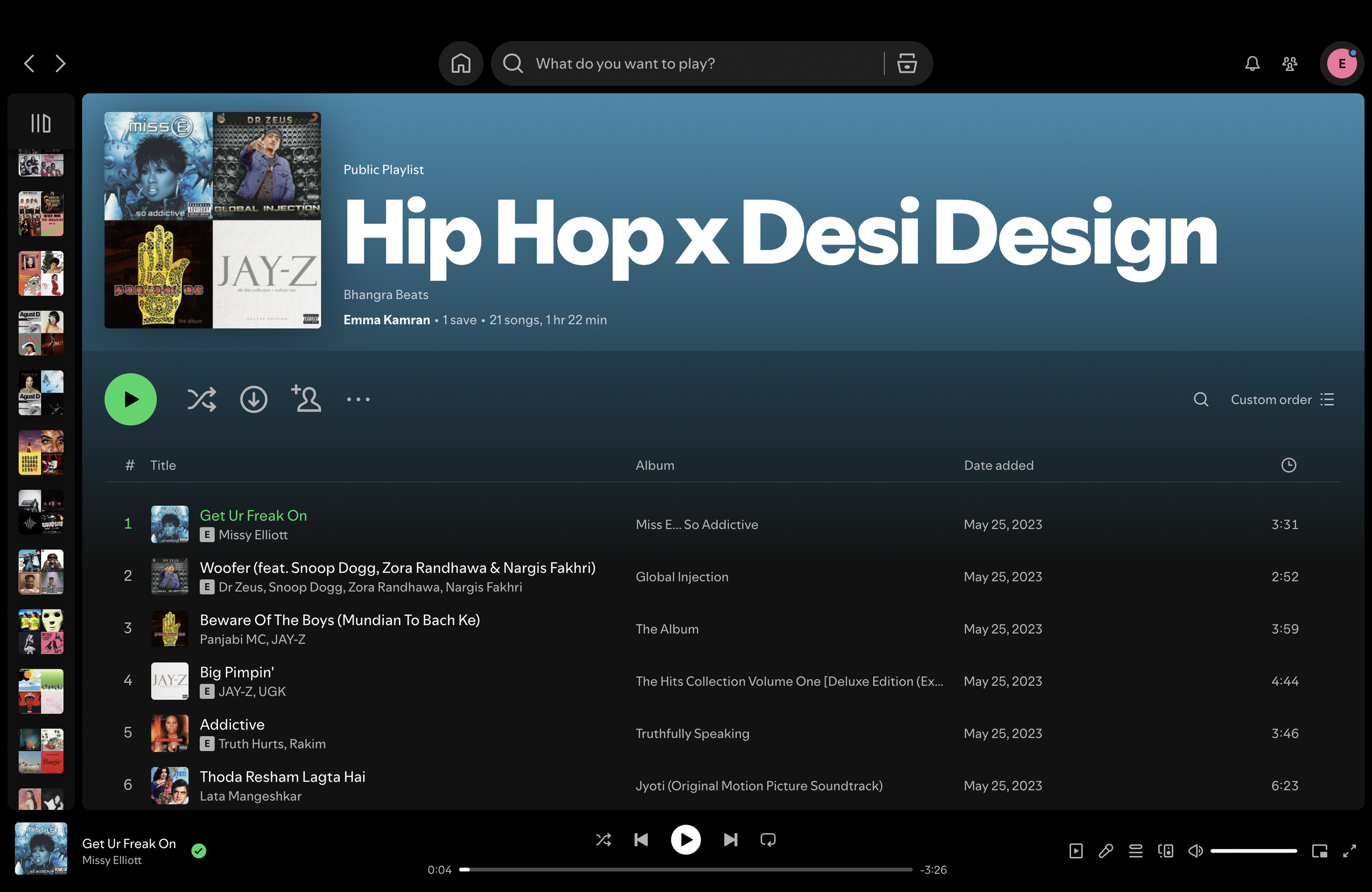Open now playing album art thumbnail
Image resolution: width=1372 pixels, height=892 pixels.
pos(41,849)
